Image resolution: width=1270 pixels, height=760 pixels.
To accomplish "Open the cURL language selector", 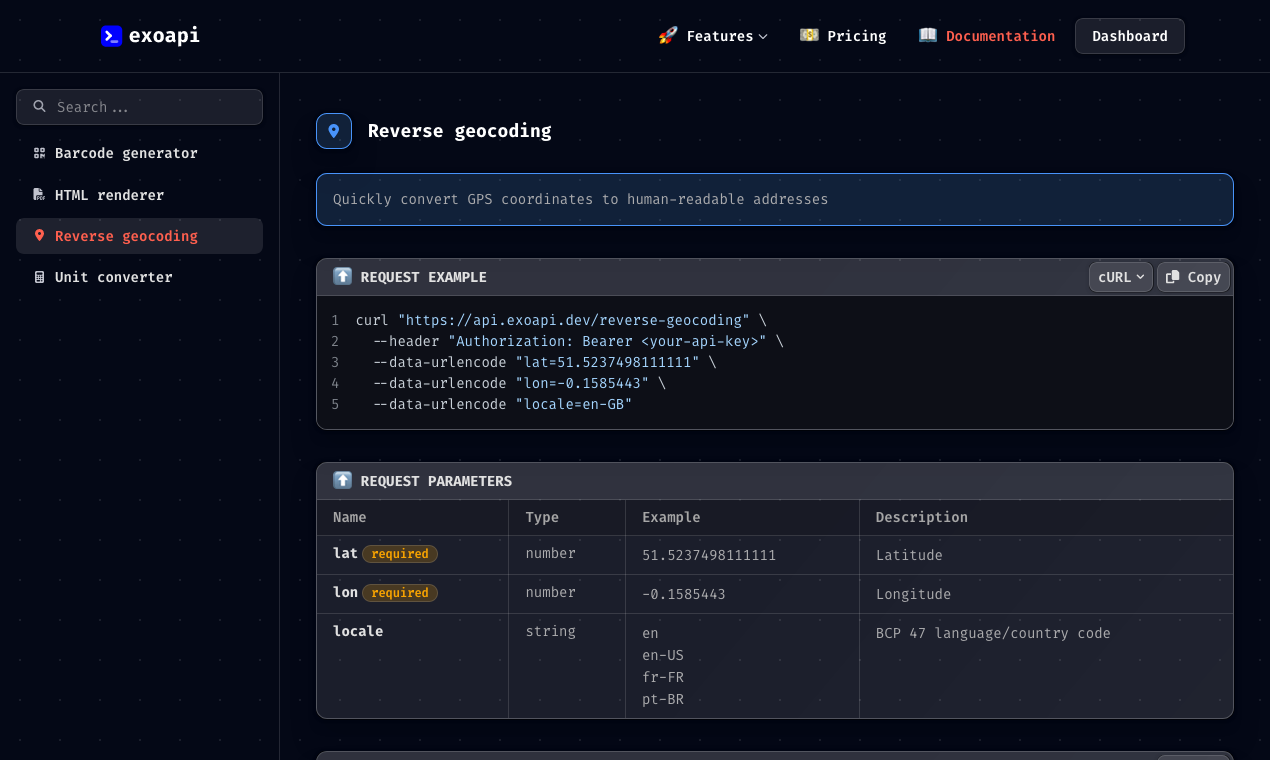I will pyautogui.click(x=1121, y=277).
